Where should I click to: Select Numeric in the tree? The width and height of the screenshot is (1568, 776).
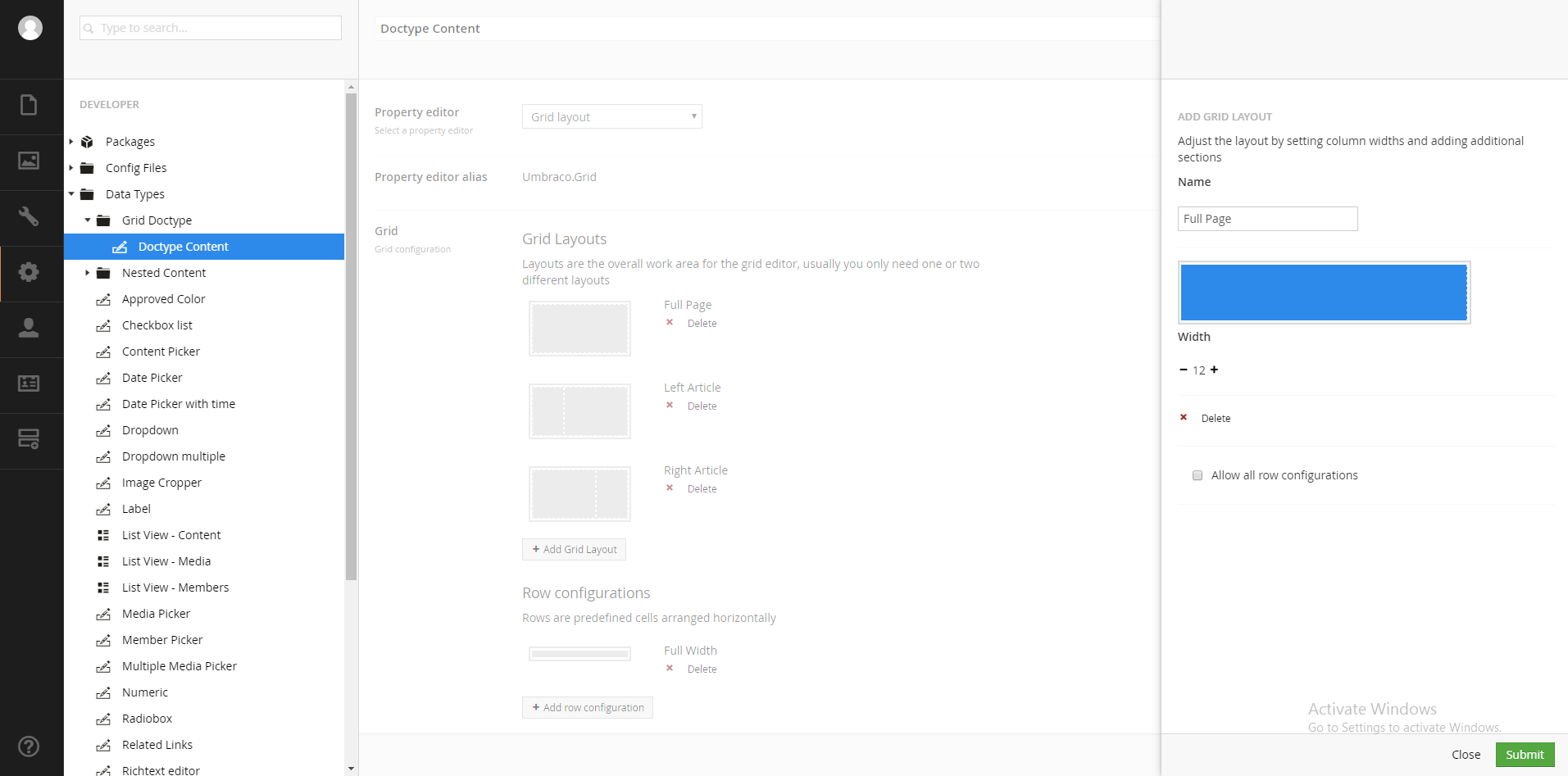pyautogui.click(x=145, y=692)
